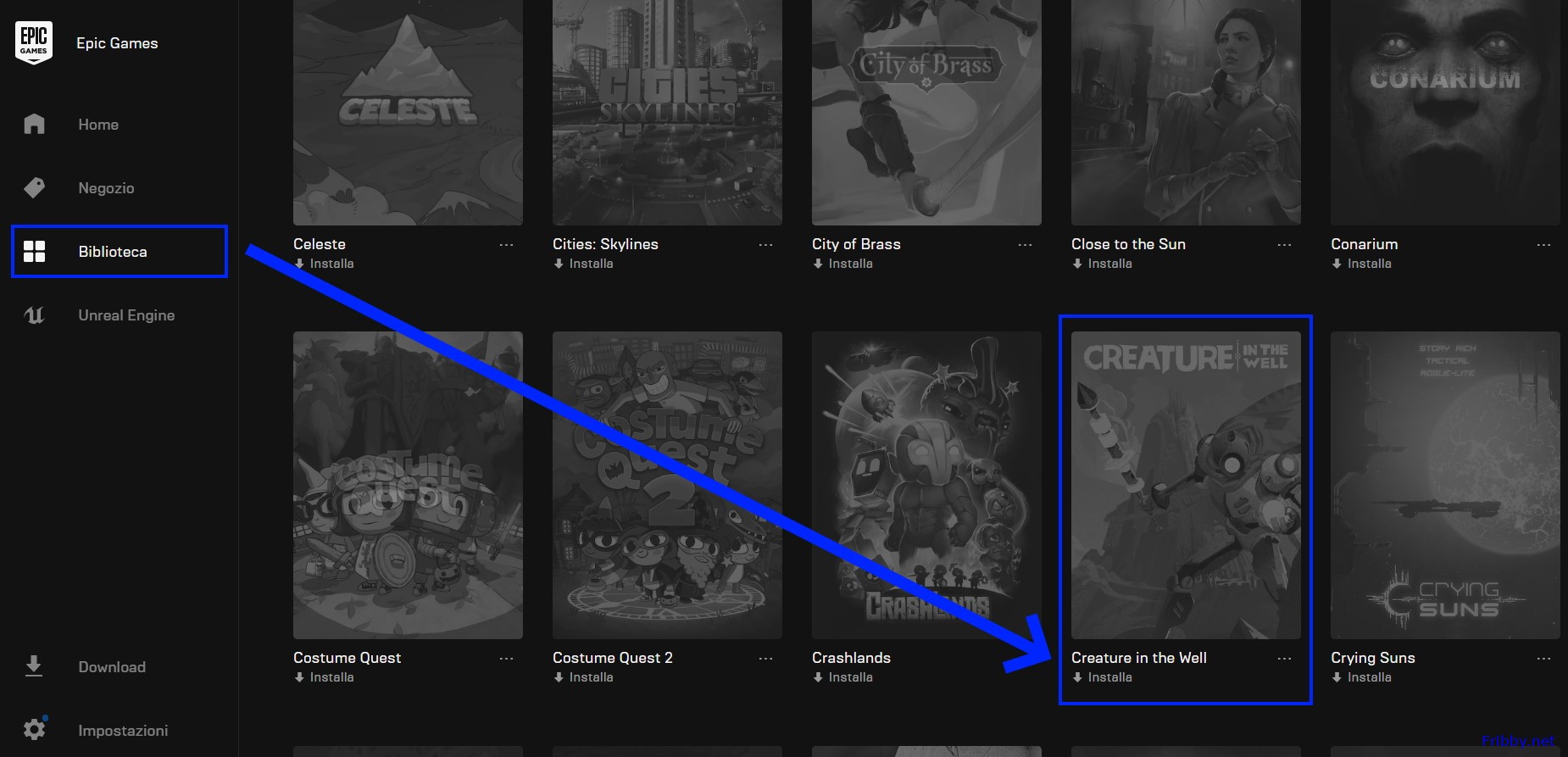This screenshot has width=1568, height=757.
Task: Go to Negozio in the sidebar
Action: [106, 188]
